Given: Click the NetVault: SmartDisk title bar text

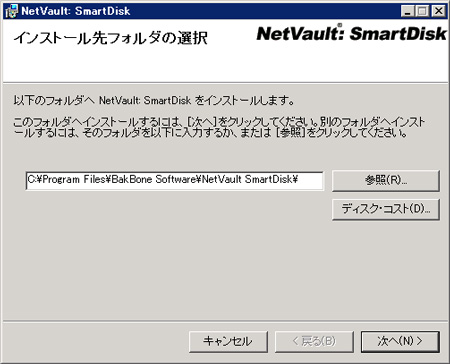Looking at the screenshot, I should (76, 11).
